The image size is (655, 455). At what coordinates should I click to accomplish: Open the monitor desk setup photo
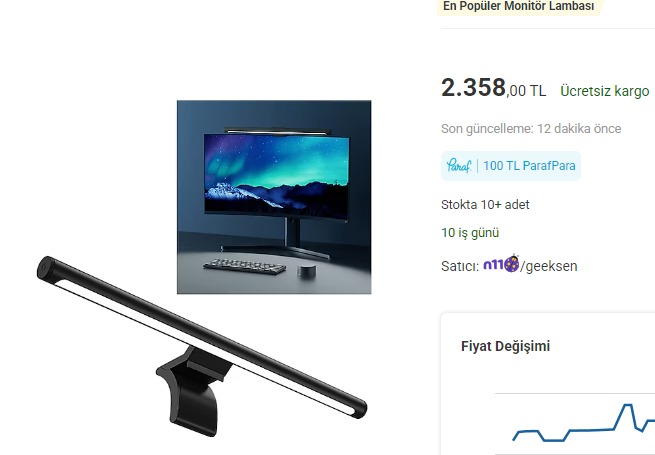[274, 197]
